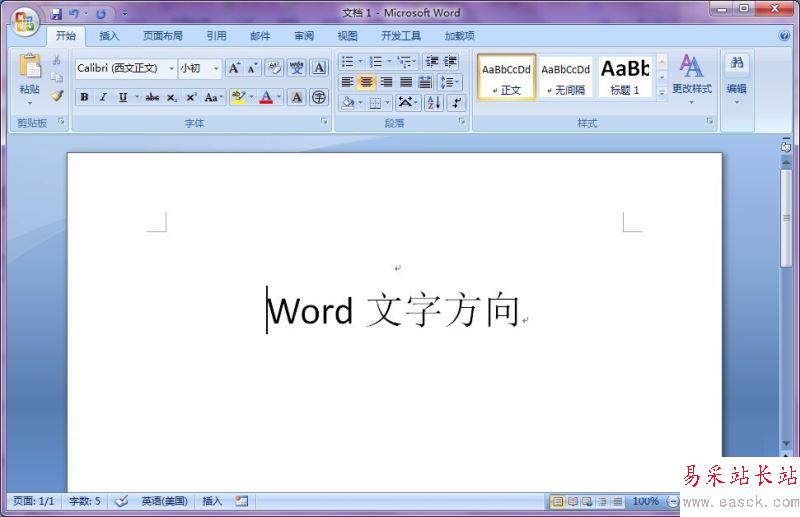This screenshot has width=800, height=517.
Task: Switch to Mailings (邮件) tab
Action: (260, 36)
